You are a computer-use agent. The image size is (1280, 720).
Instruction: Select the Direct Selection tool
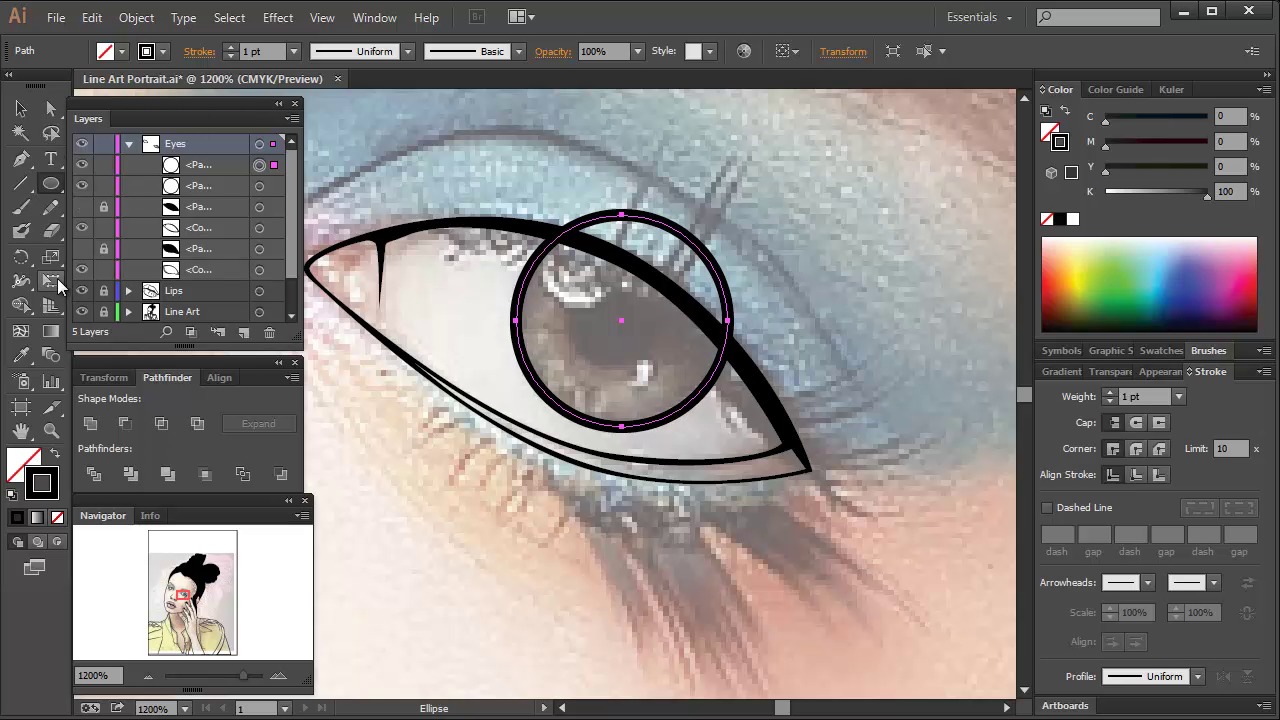coord(51,108)
